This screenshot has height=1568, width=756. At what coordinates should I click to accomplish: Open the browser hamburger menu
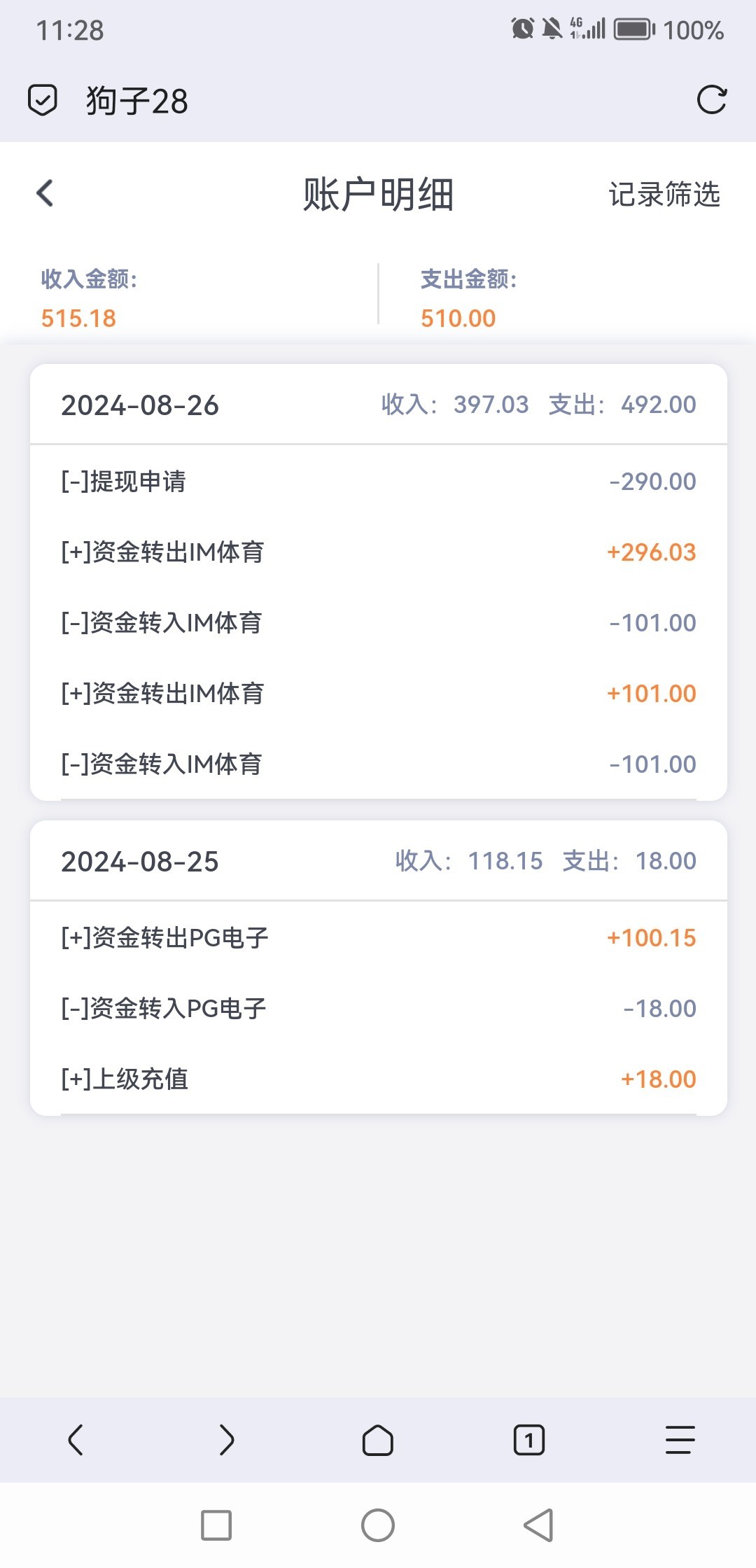pyautogui.click(x=680, y=1440)
